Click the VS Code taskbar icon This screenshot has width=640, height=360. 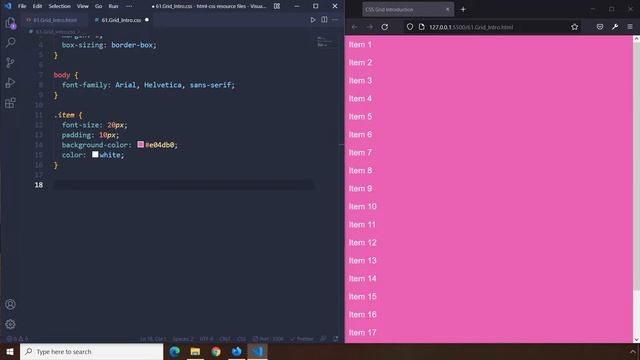[257, 351]
